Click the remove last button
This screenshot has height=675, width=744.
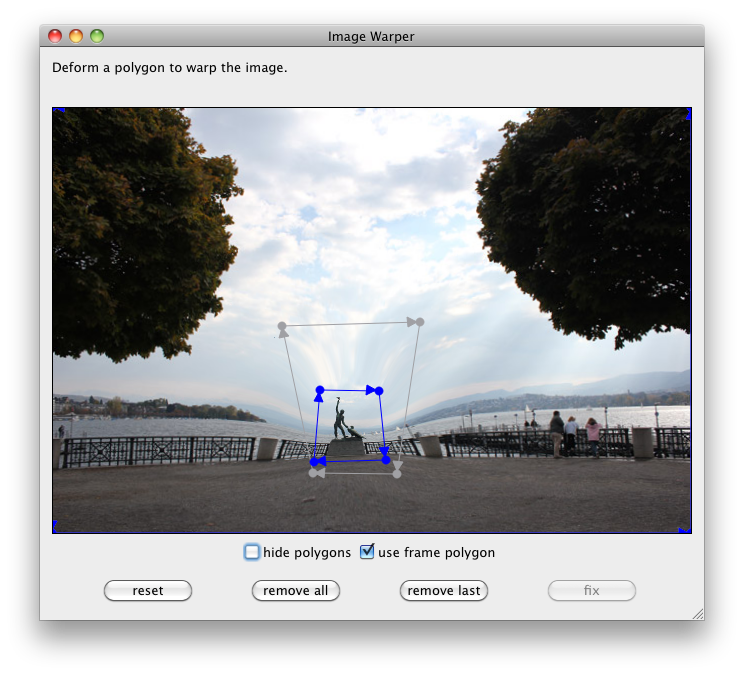click(x=443, y=591)
